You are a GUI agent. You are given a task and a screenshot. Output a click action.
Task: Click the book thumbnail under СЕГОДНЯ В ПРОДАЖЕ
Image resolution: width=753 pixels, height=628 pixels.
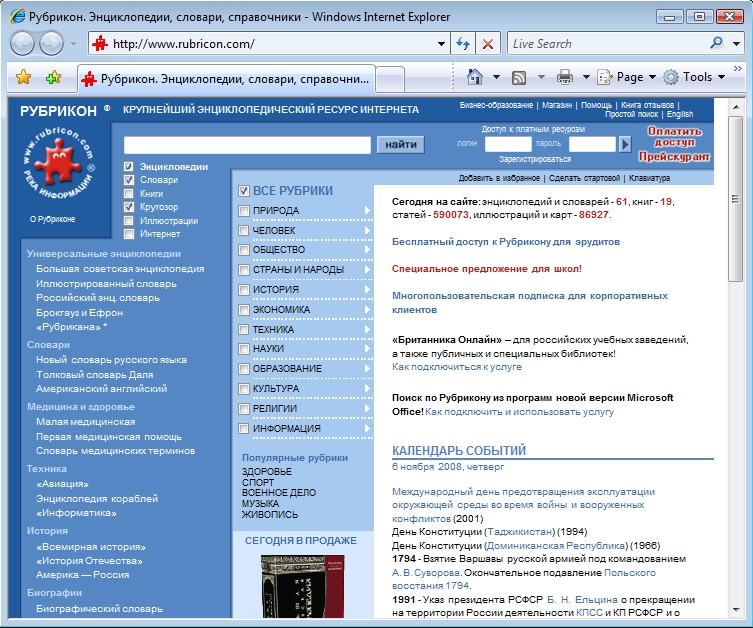[x=303, y=586]
